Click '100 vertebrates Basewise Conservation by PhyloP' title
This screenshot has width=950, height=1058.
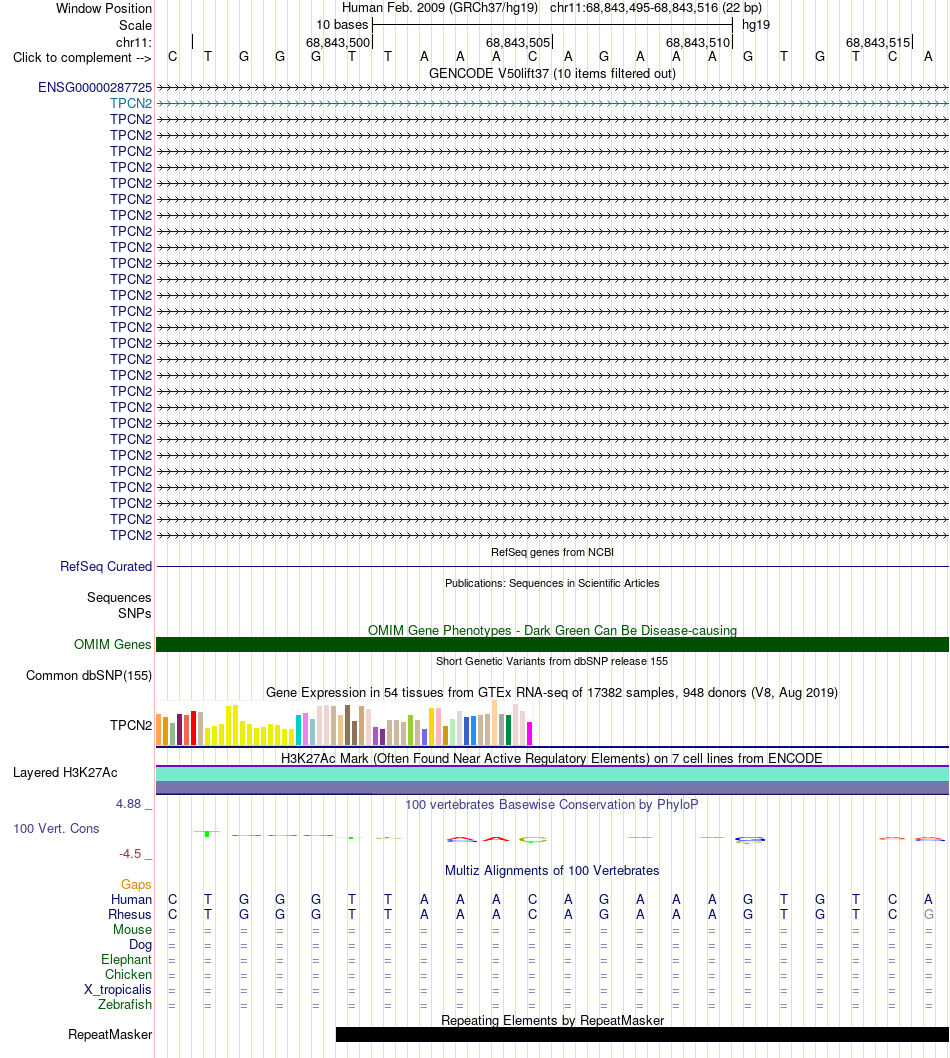click(552, 804)
